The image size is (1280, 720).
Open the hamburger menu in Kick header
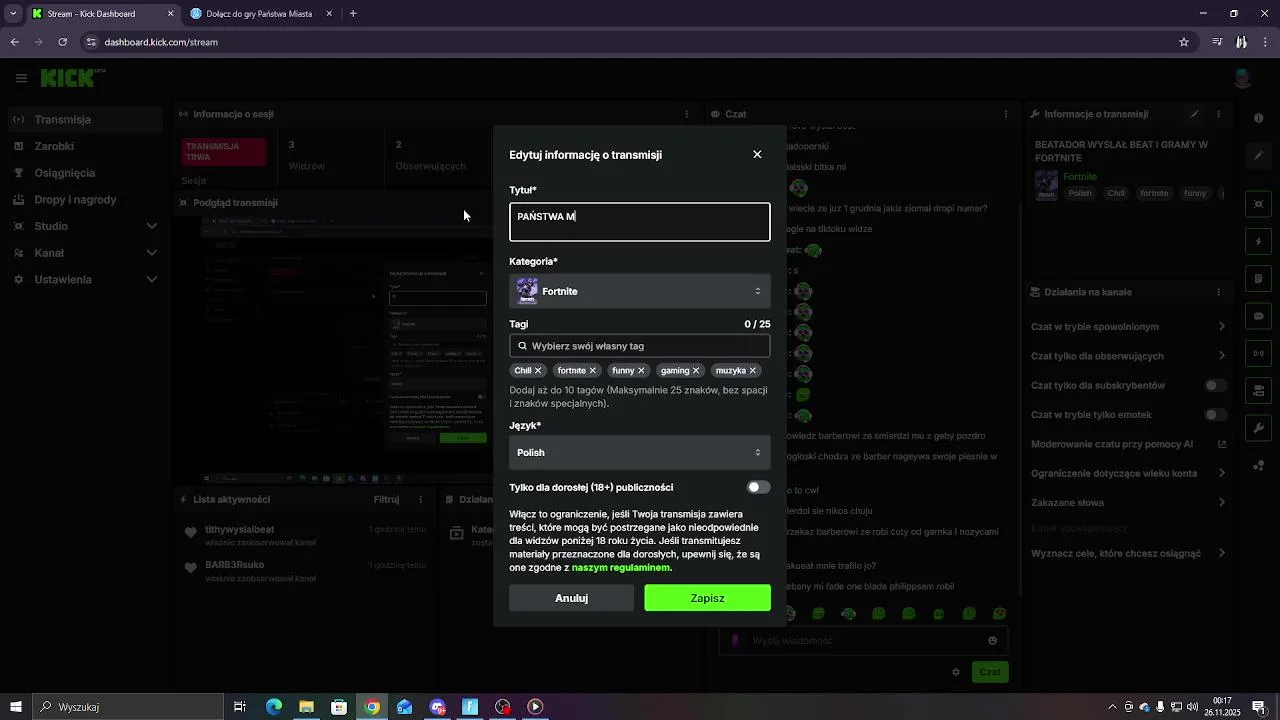point(21,78)
